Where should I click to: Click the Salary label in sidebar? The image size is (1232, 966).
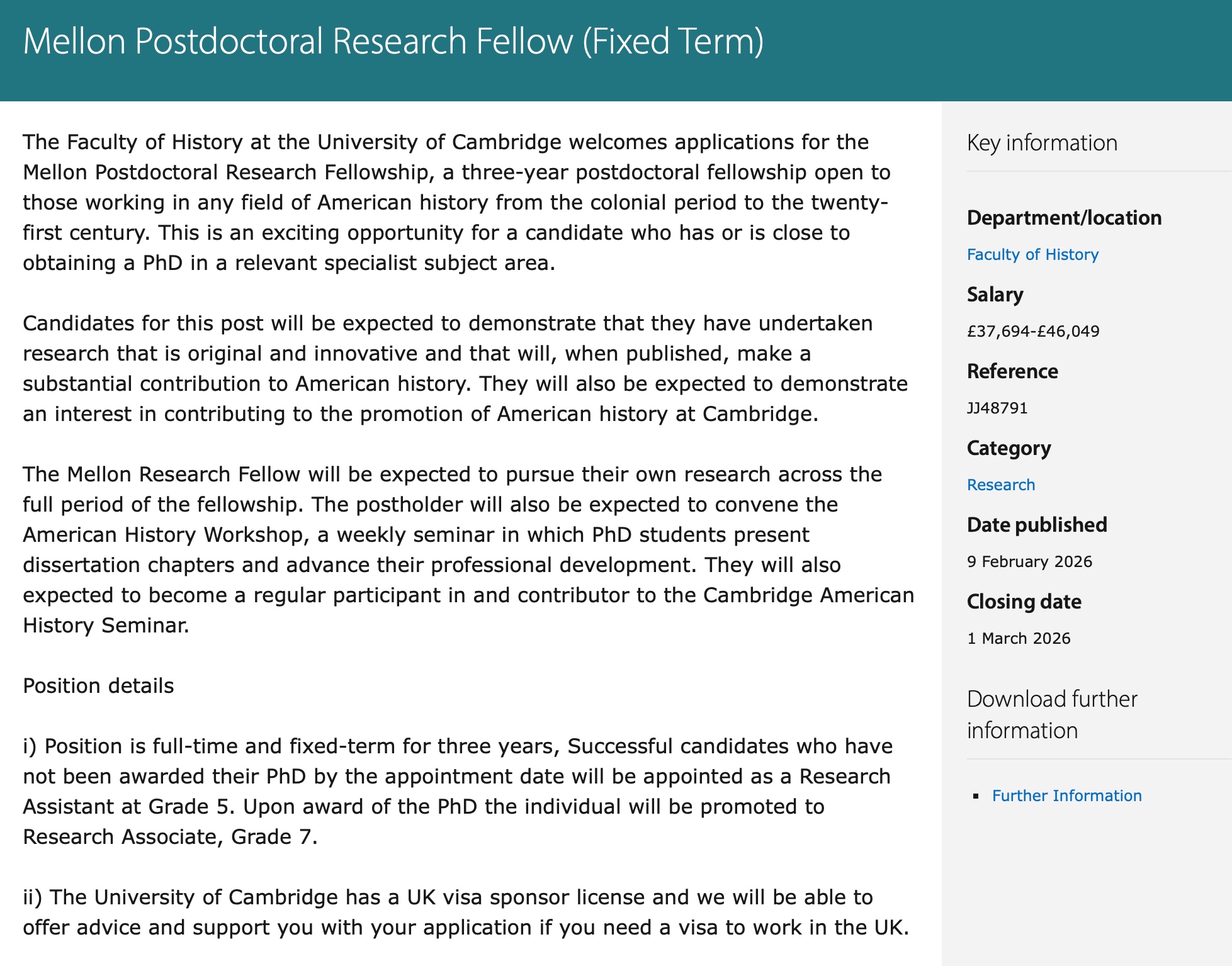point(995,295)
